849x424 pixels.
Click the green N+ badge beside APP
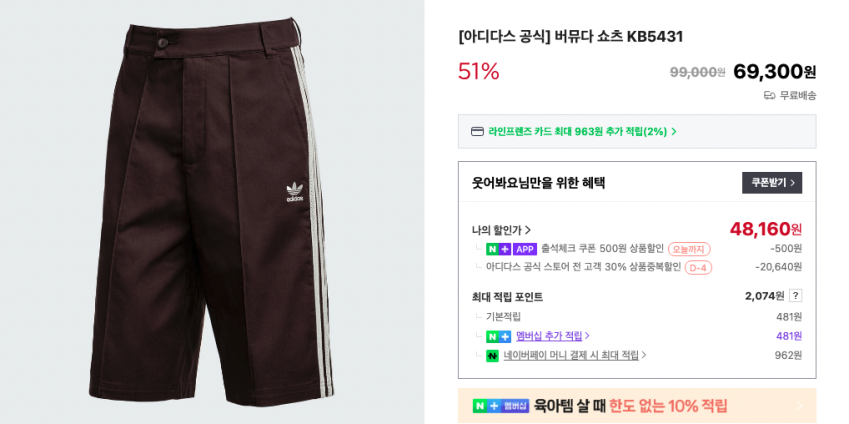[x=498, y=249]
